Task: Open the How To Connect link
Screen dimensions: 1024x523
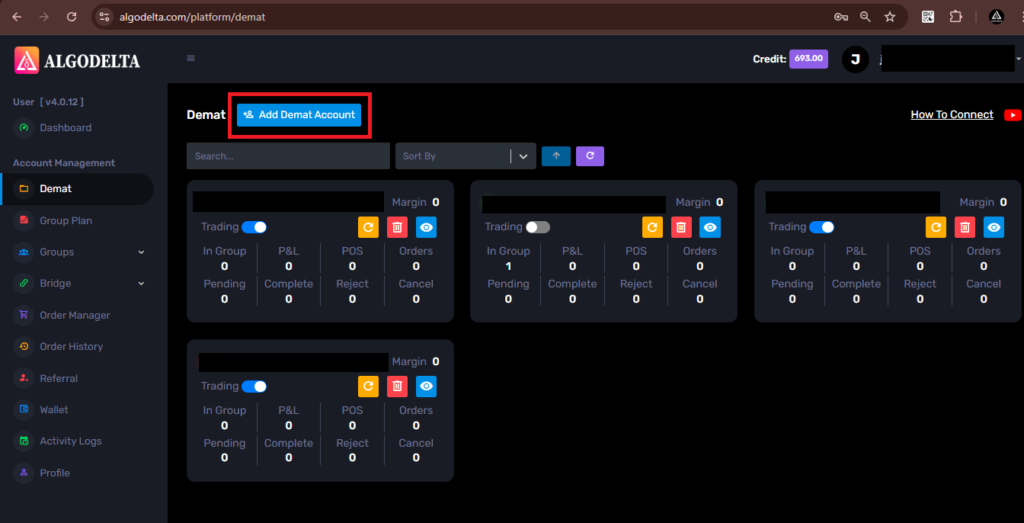Action: click(x=952, y=115)
